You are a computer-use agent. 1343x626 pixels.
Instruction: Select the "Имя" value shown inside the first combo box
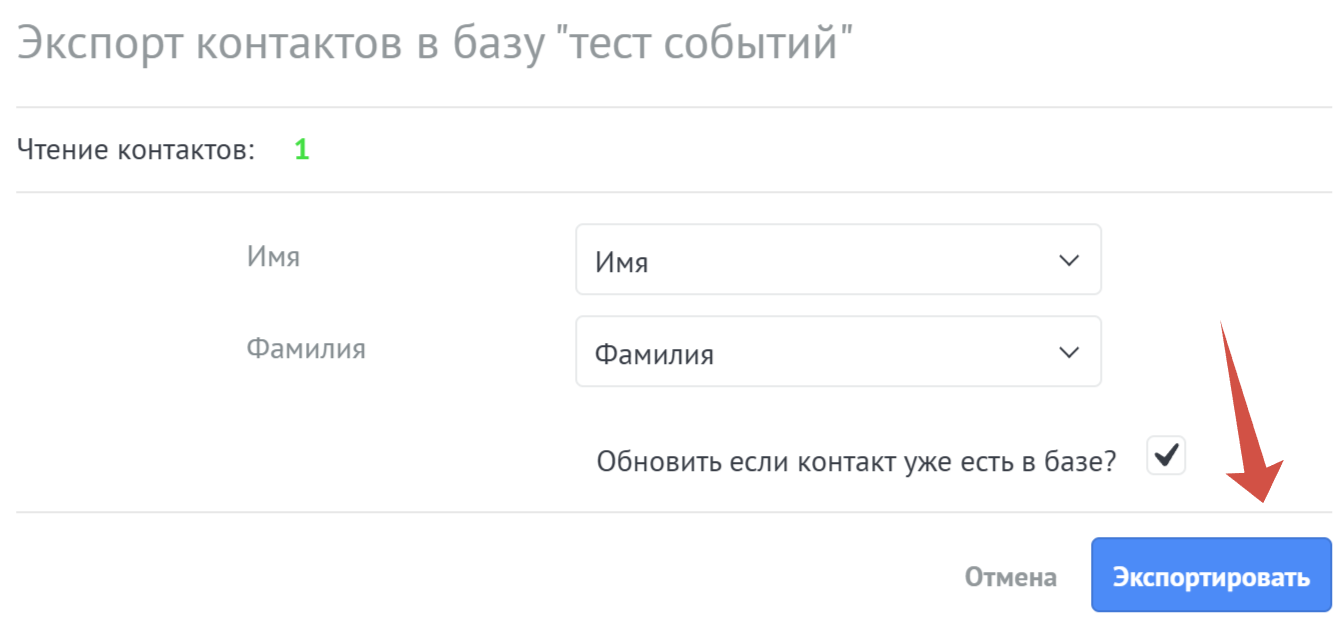[622, 263]
